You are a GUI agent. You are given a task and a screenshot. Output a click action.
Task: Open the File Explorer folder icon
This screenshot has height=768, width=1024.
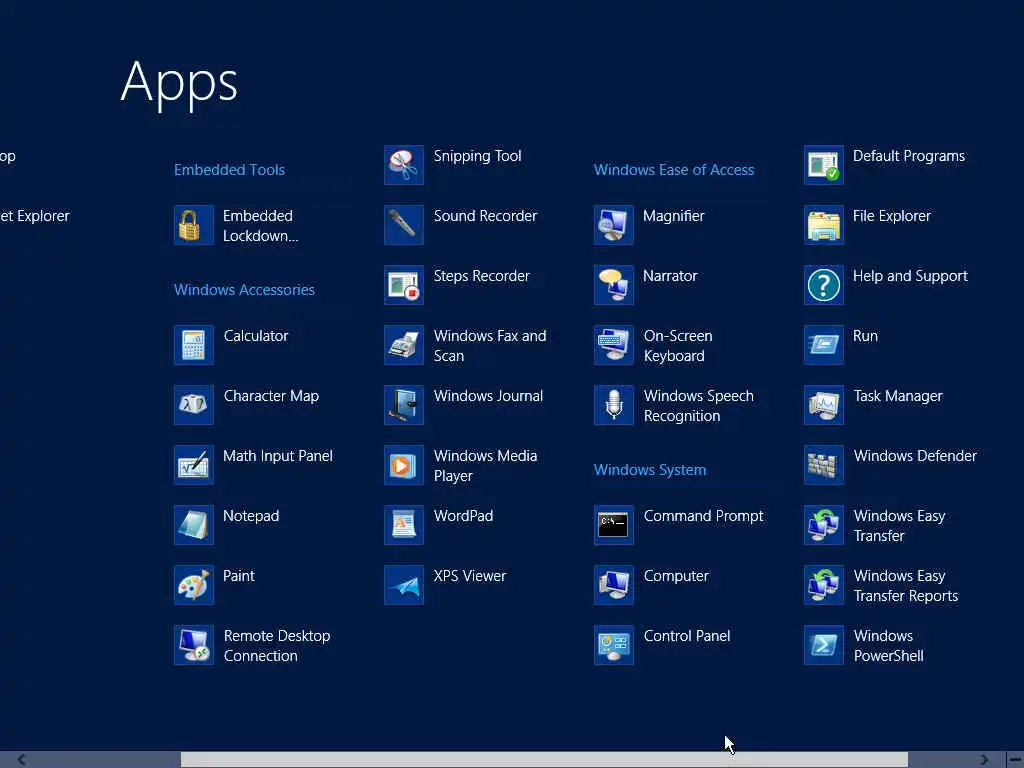pyautogui.click(x=824, y=225)
